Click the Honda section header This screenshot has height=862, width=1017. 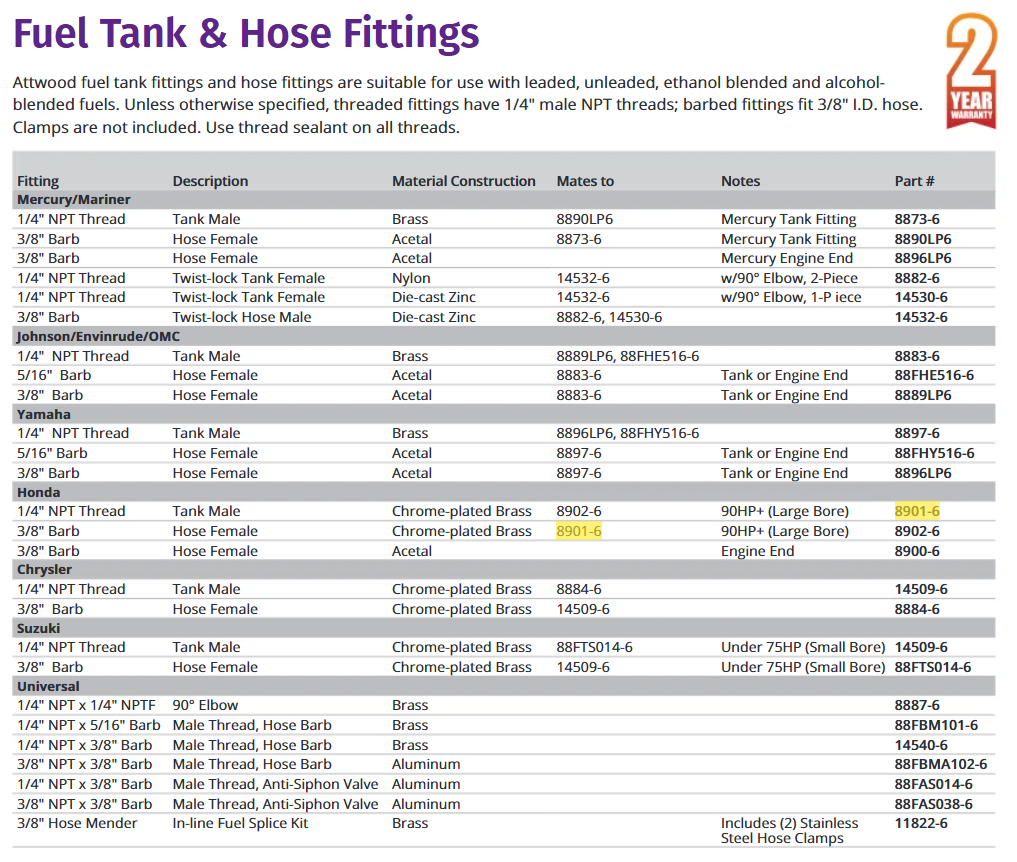click(39, 492)
